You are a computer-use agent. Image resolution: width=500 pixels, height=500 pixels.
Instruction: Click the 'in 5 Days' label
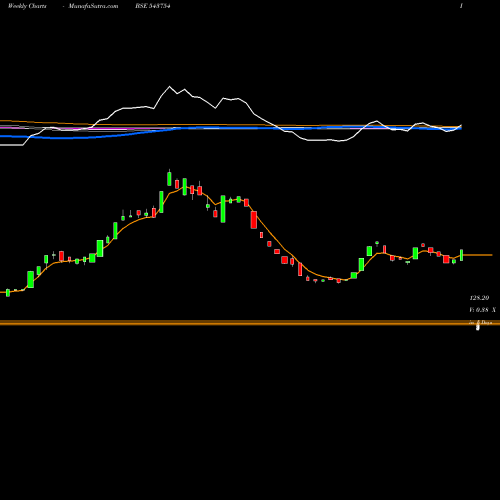pos(481,322)
